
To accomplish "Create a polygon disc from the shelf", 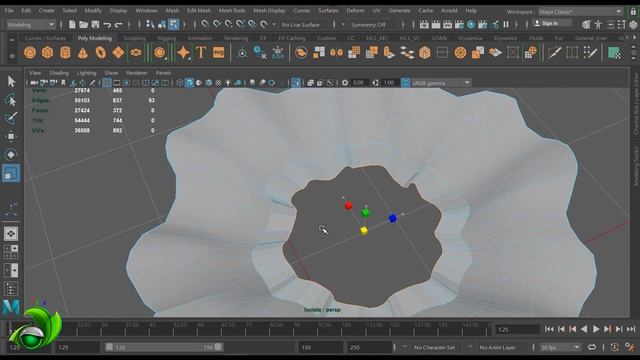I will pyautogui.click(x=136, y=53).
